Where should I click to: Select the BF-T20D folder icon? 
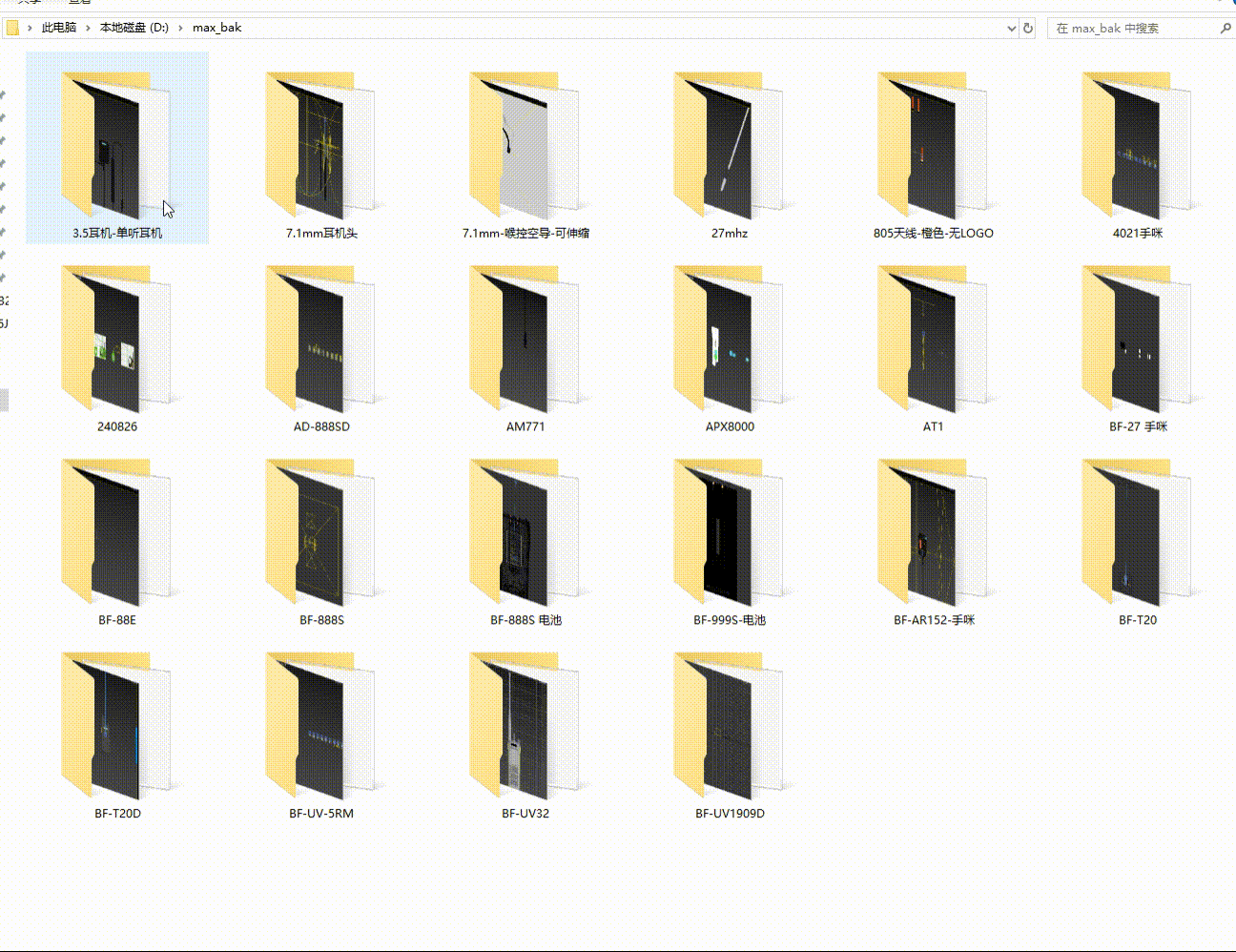pos(116,727)
